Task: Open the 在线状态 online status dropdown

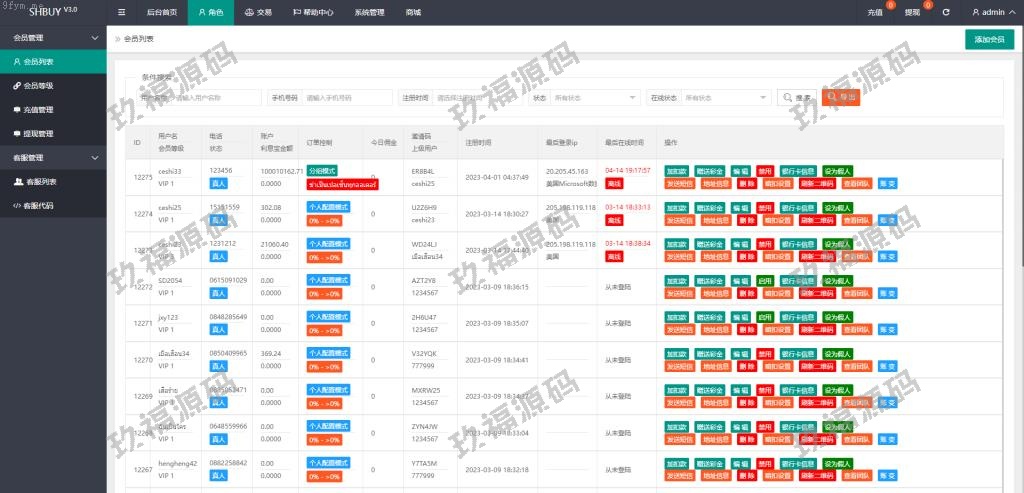Action: coord(725,98)
